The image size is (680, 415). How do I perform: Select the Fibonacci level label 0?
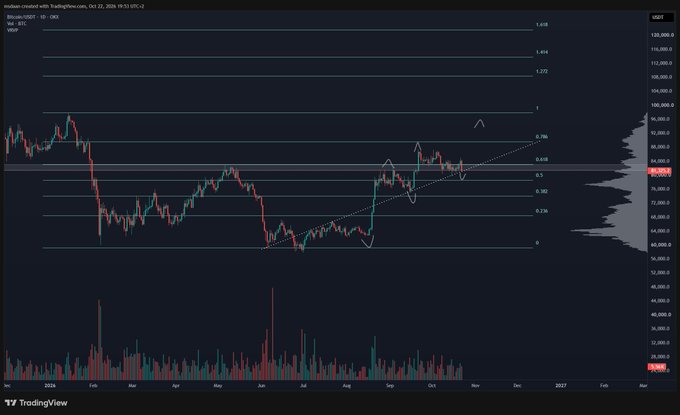pos(537,243)
